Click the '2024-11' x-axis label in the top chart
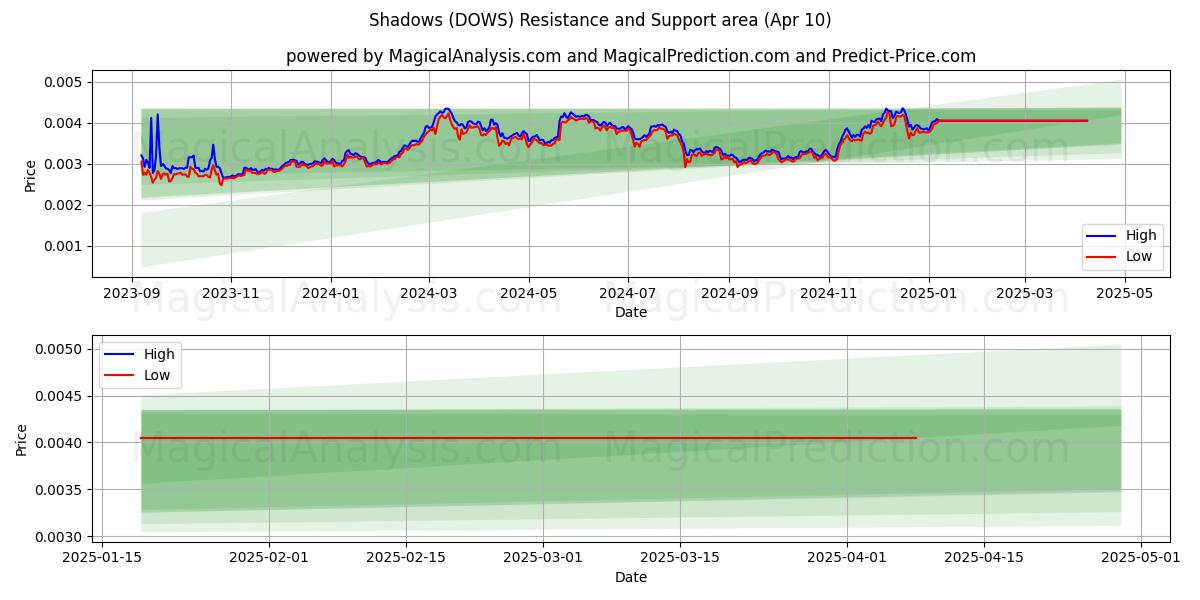The image size is (1200, 600). pyautogui.click(x=828, y=294)
